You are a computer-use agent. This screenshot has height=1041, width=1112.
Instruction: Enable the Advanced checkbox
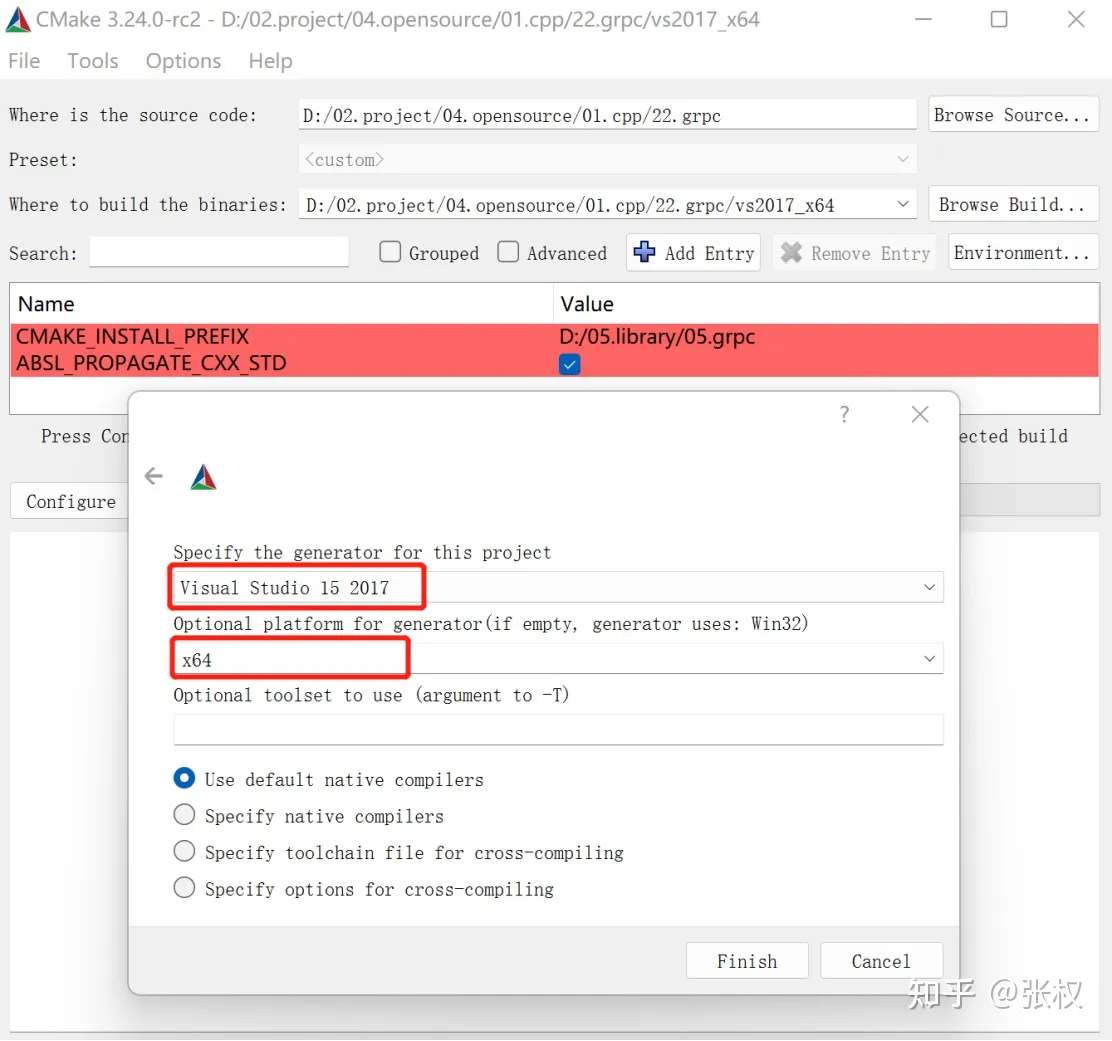click(509, 253)
